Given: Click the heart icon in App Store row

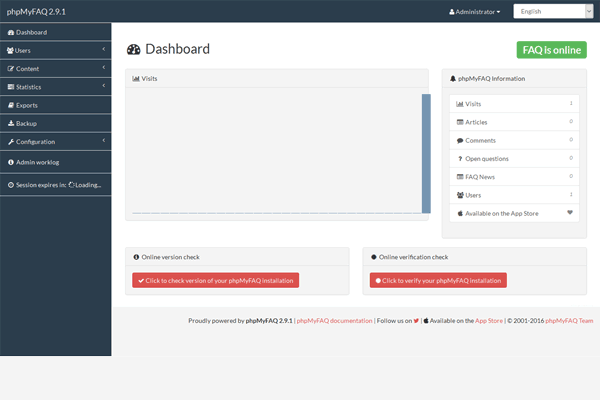Looking at the screenshot, I should point(570,212).
